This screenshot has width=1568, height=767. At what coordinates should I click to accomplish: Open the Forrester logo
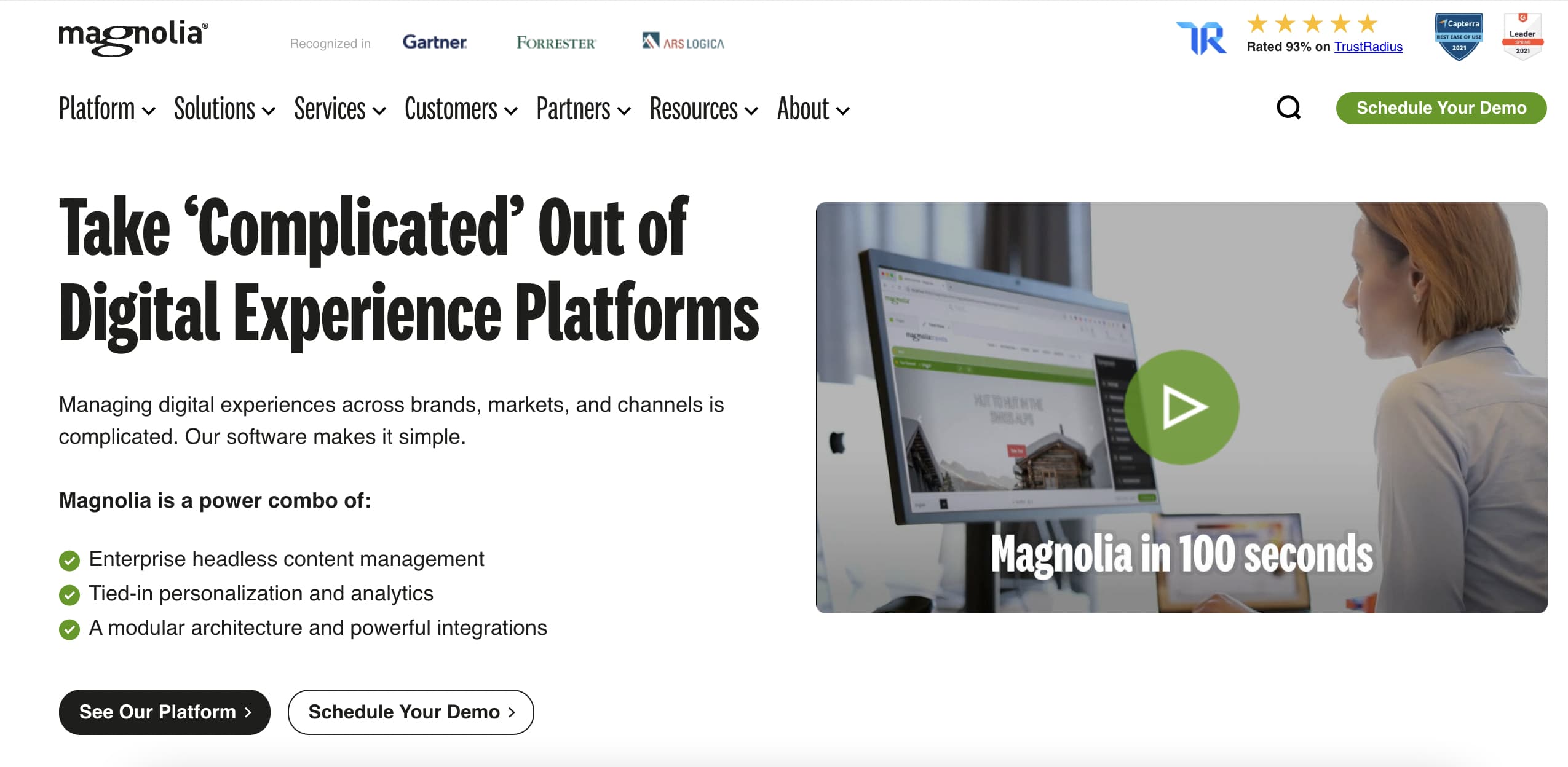(556, 43)
